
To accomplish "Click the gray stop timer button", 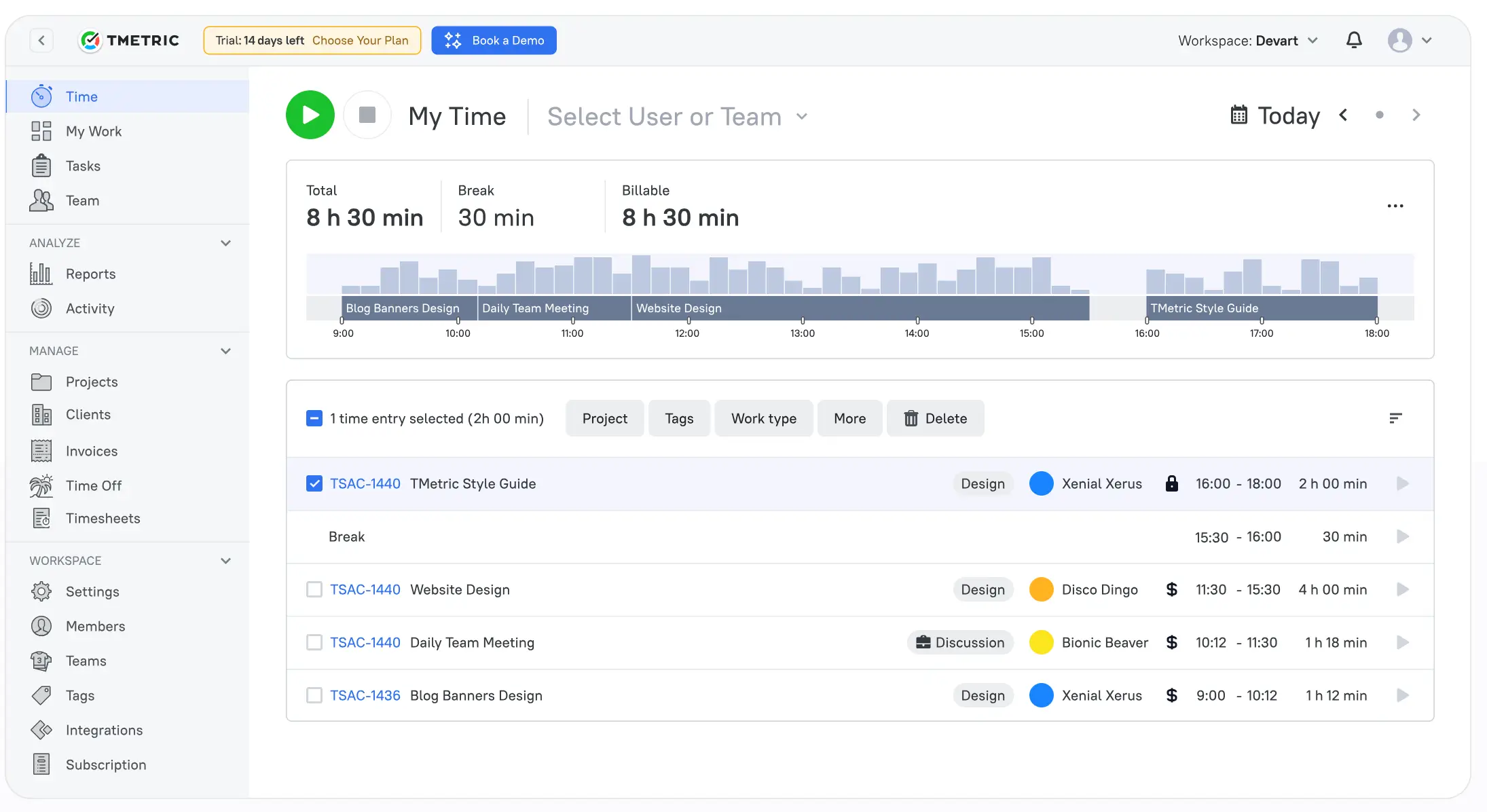I will [367, 115].
